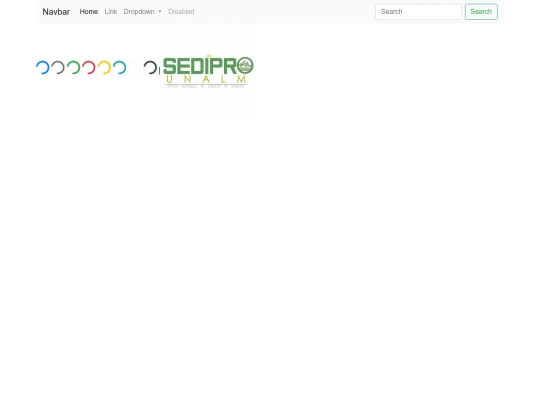Click the blue loading spinner
Viewport: 540px width, 405px height.
[43, 68]
